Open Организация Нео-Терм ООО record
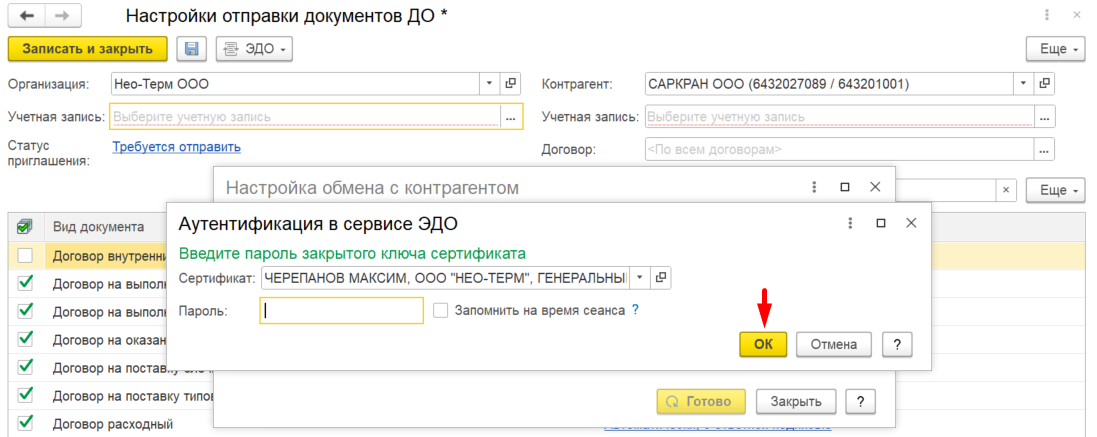Image resolution: width=1097 pixels, height=437 pixels. (510, 83)
